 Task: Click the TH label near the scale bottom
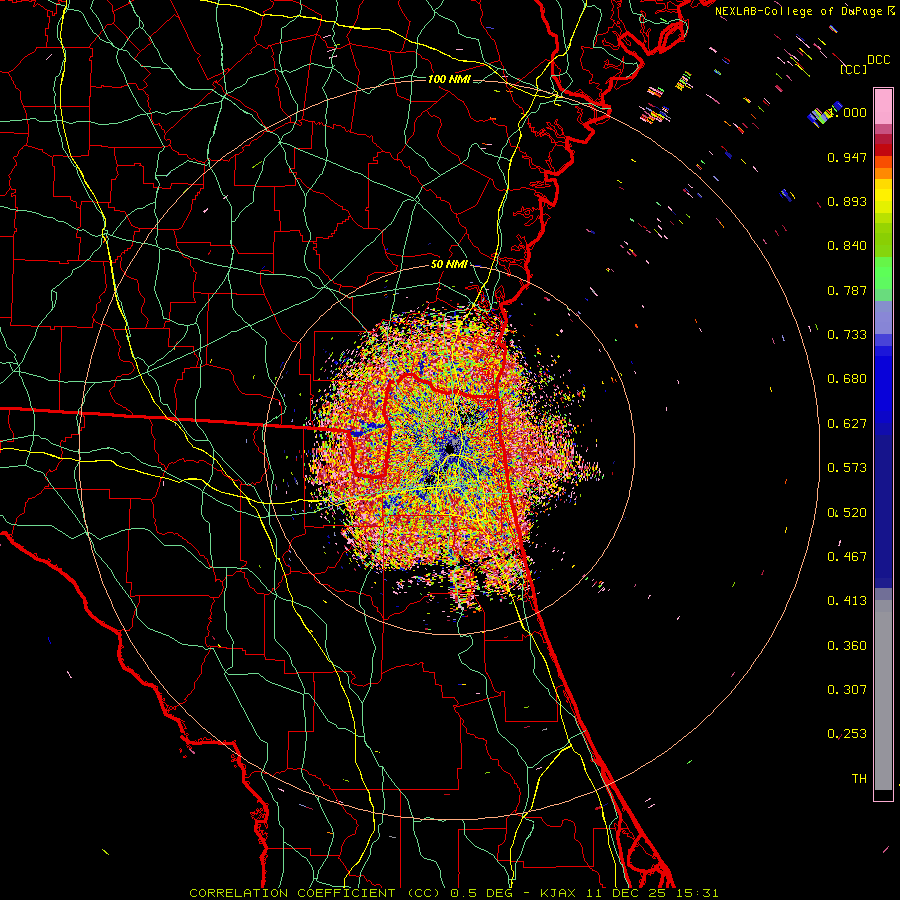click(x=859, y=779)
